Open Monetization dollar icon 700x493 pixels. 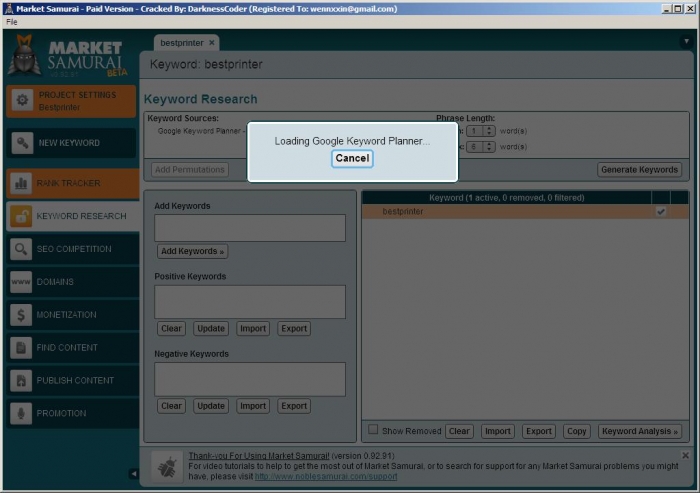(x=21, y=315)
